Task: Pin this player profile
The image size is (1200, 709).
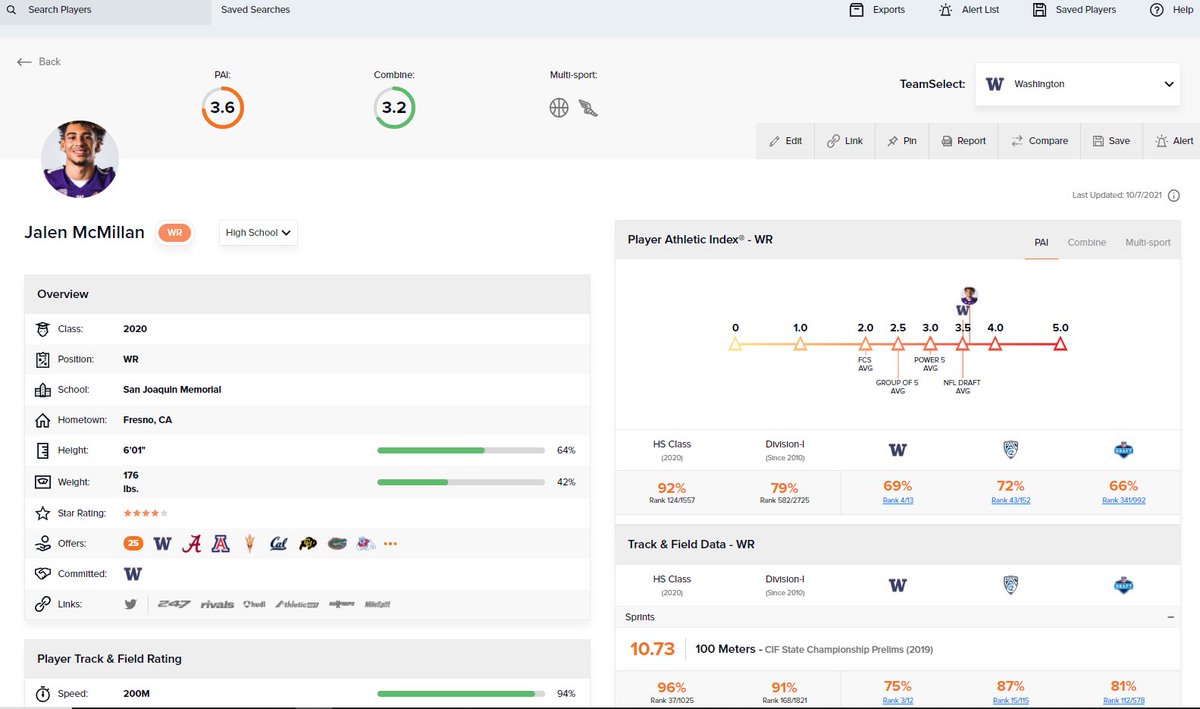Action: coord(902,141)
